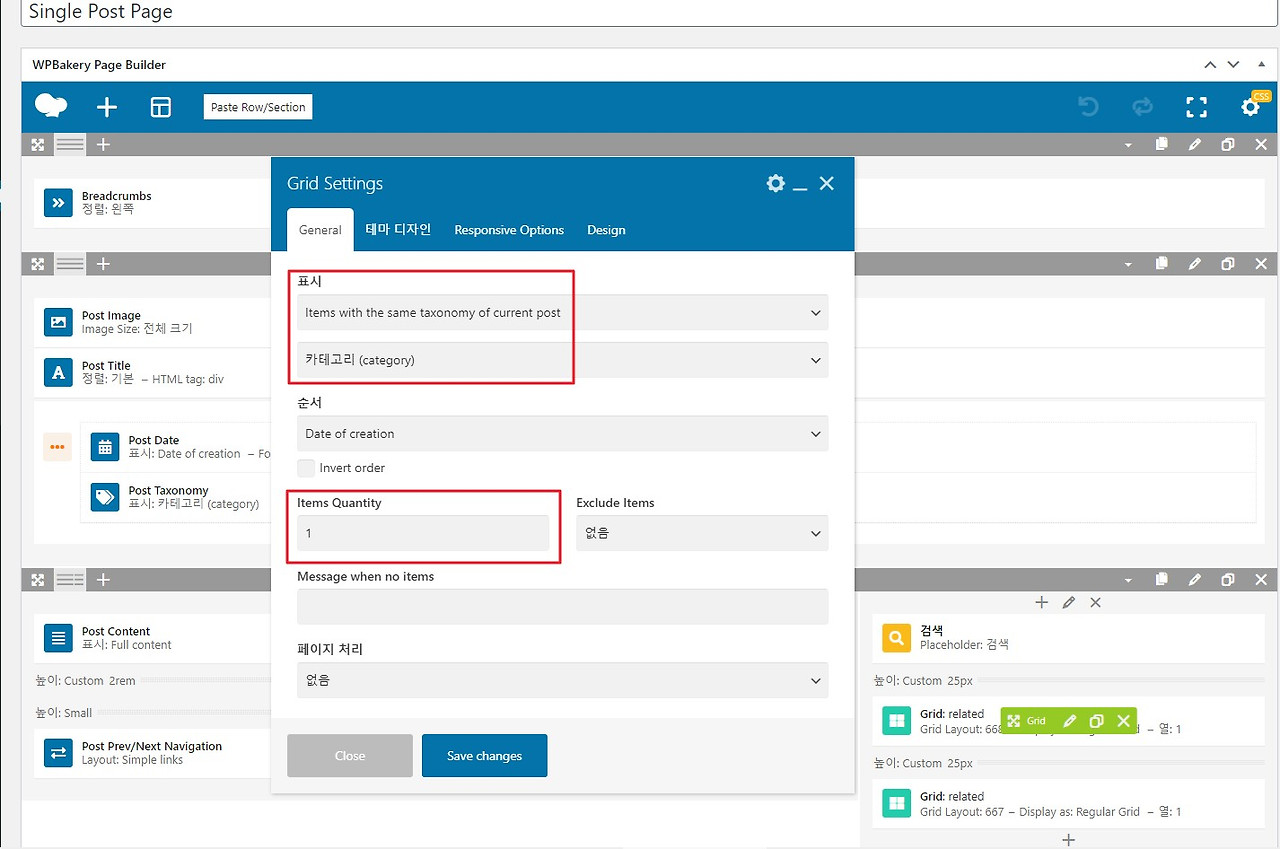Image resolution: width=1280 pixels, height=849 pixels.
Task: Open the Exclude Items dropdown
Action: [x=702, y=533]
